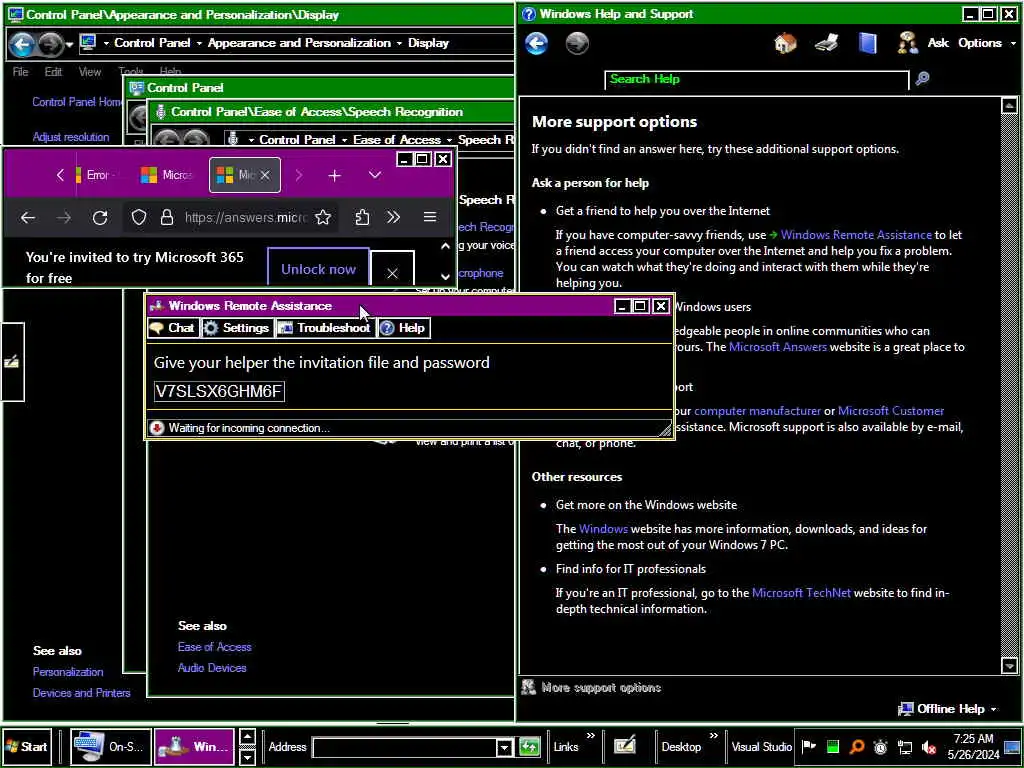Click into the Search Help field
This screenshot has width=1024, height=768.
coord(756,79)
